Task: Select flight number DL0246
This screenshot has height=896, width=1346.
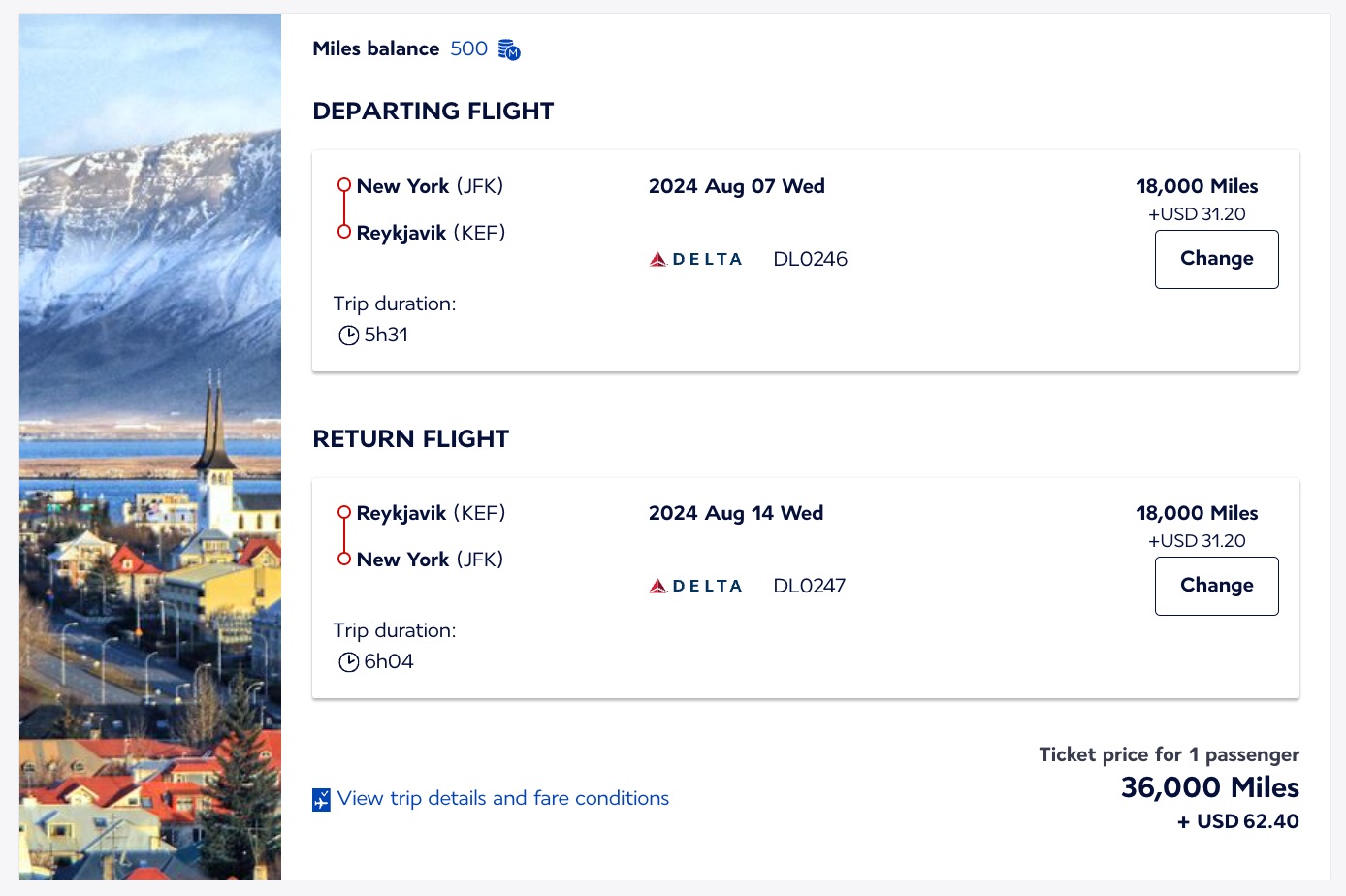Action: click(x=810, y=259)
